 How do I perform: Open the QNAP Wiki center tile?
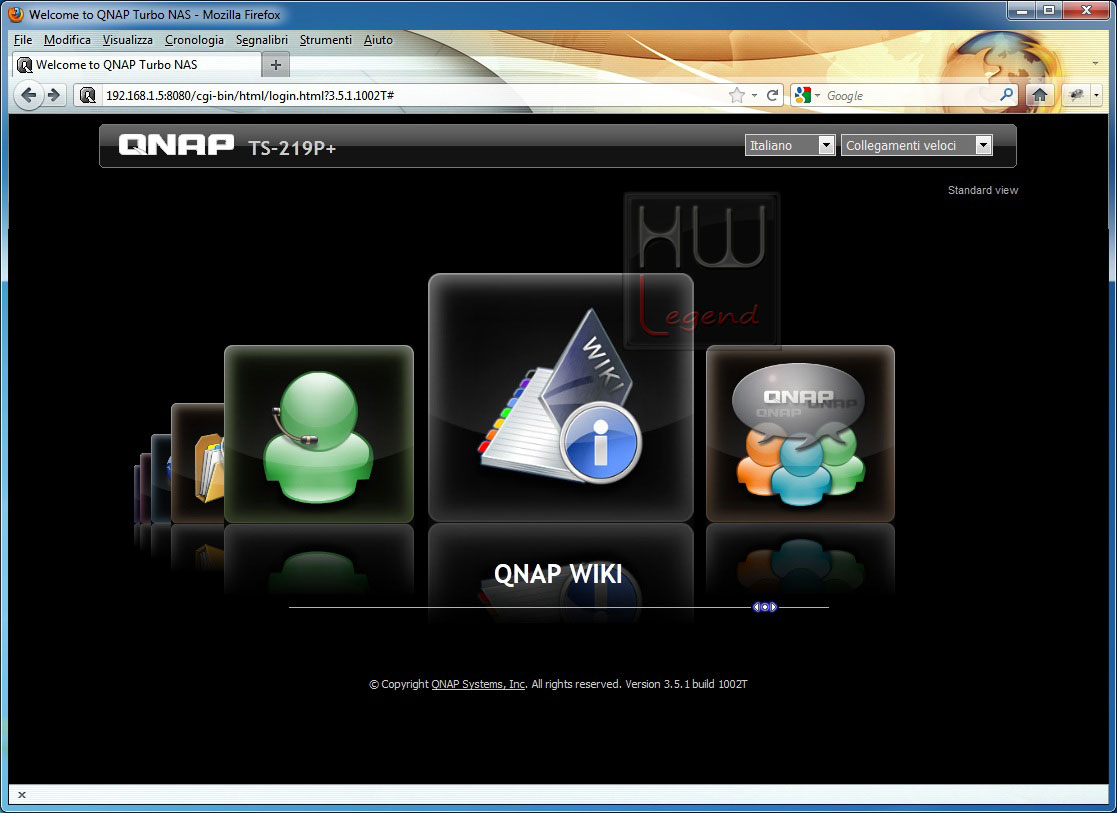561,398
